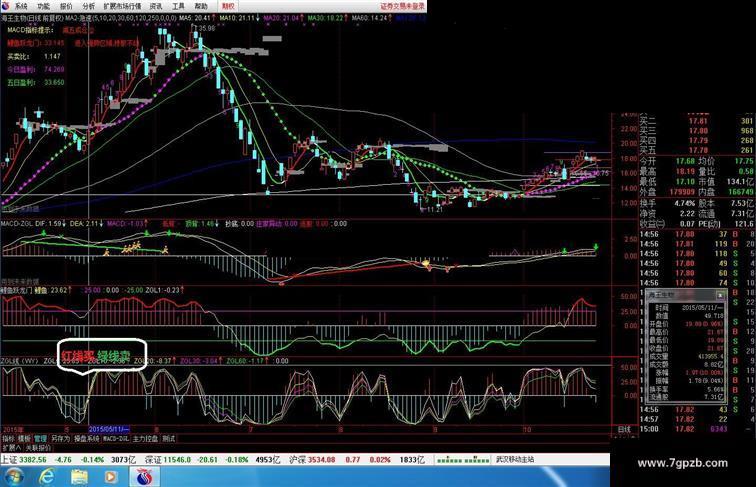Switch to 操盘系统 indicator tab
The height and width of the screenshot is (487, 756).
[x=87, y=439]
